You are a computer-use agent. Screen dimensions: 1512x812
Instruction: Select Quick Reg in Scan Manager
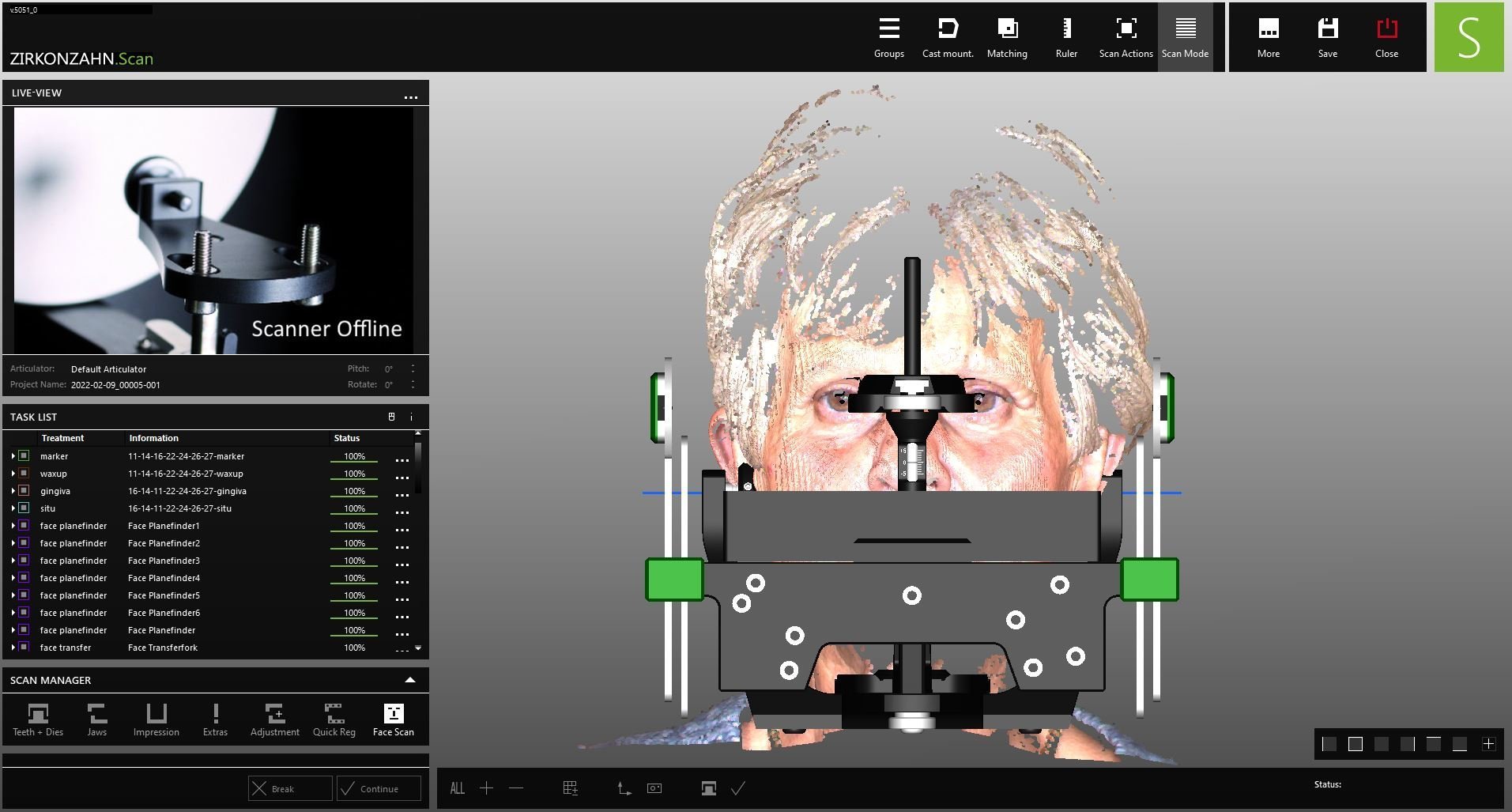(x=334, y=719)
